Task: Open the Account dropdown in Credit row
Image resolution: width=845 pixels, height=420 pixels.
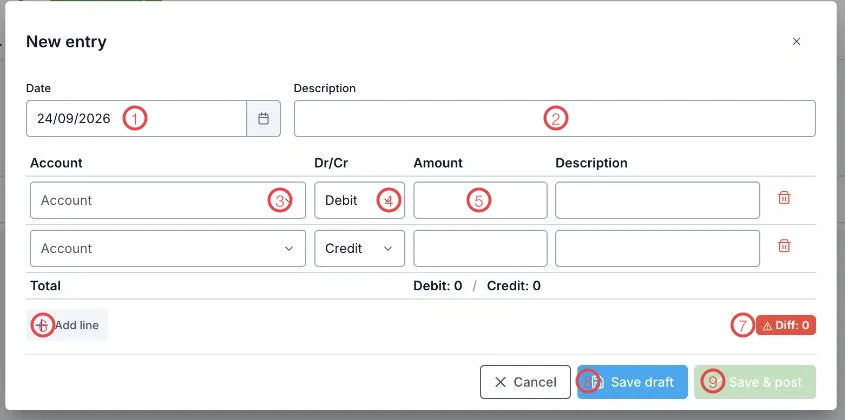Action: 168,249
